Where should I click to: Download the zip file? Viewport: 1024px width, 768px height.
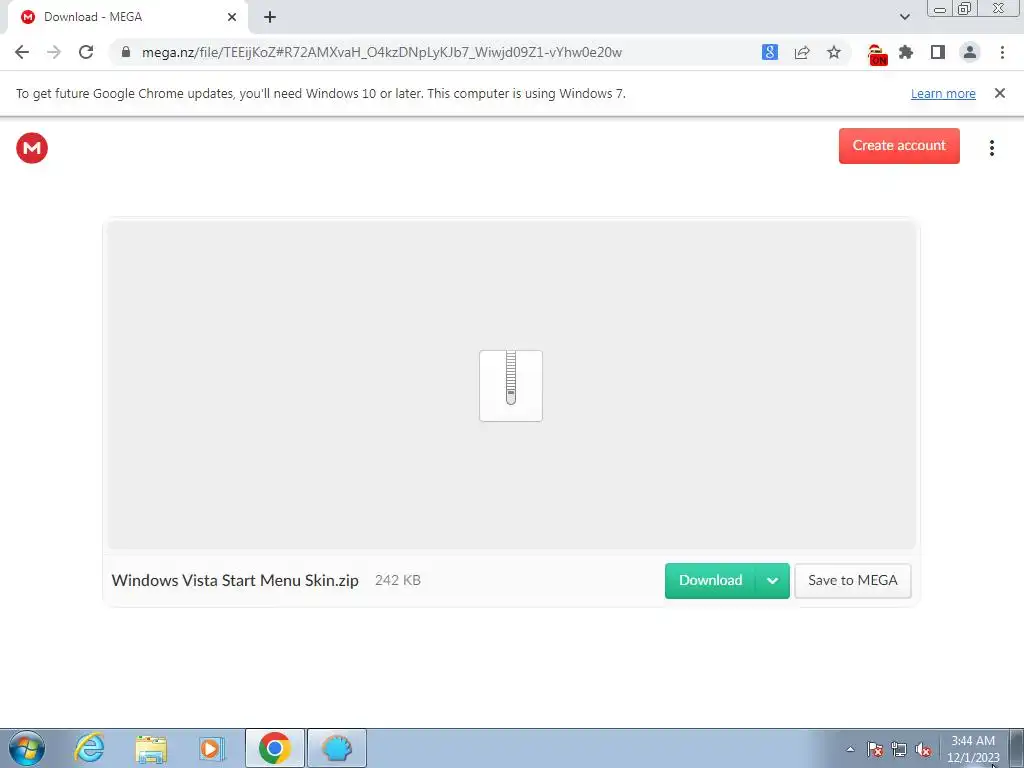point(710,581)
